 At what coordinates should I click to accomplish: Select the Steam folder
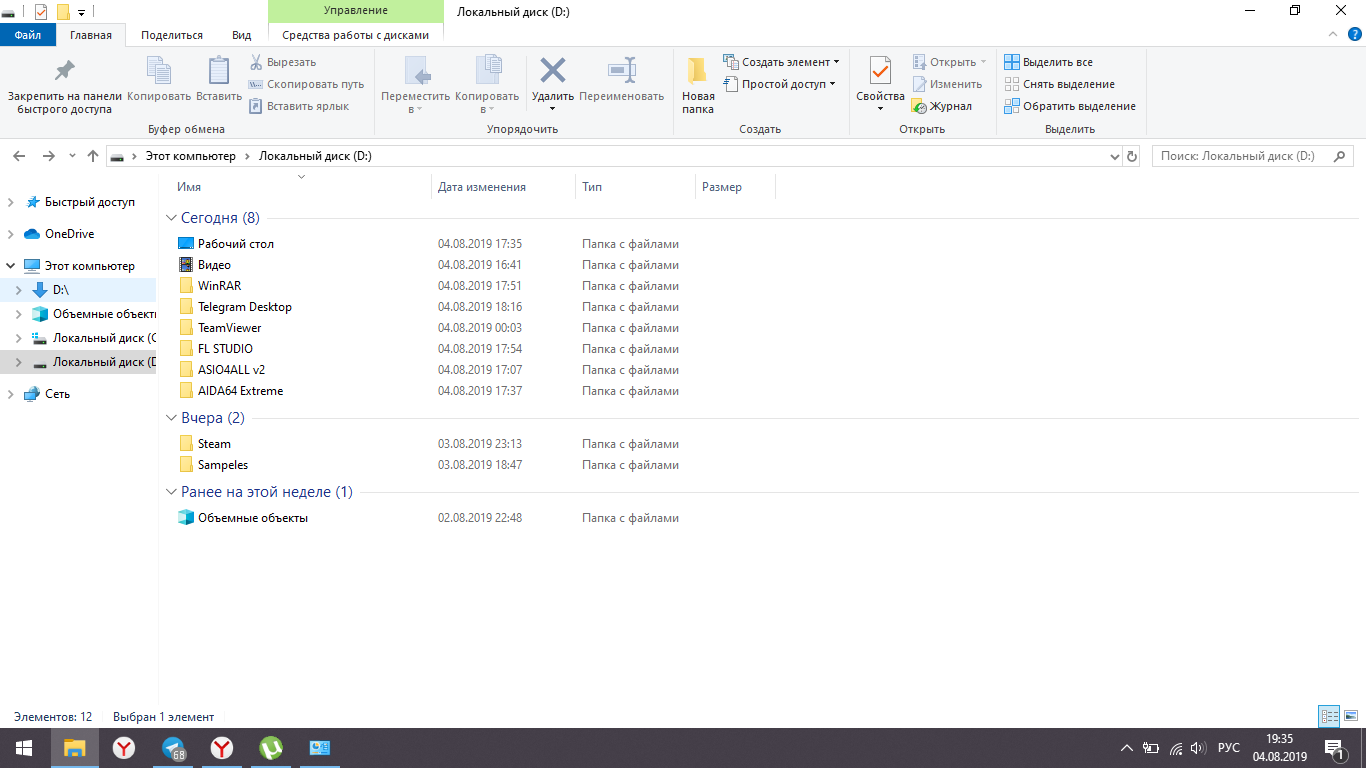[214, 444]
